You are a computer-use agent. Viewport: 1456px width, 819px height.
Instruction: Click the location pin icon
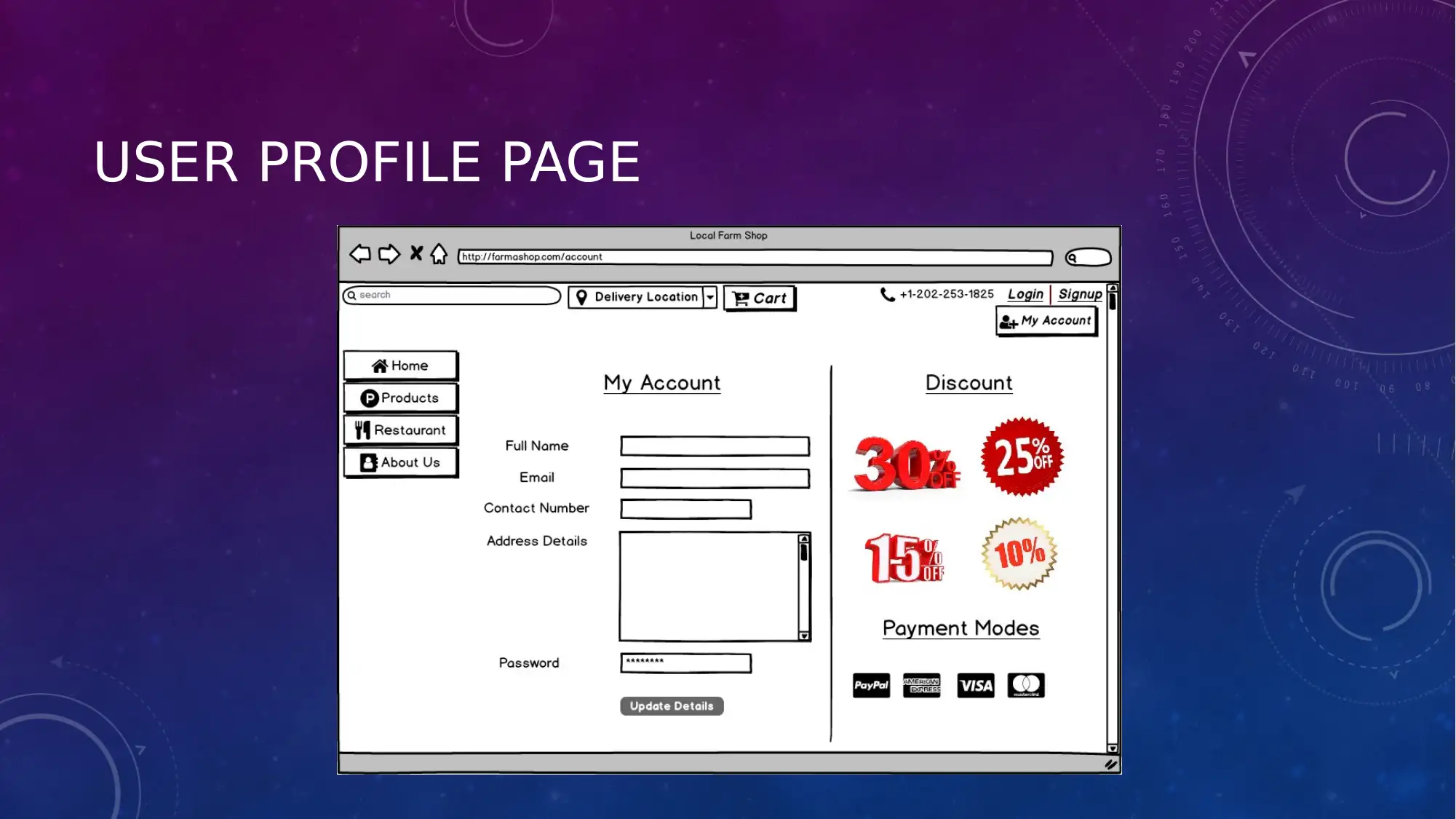click(x=581, y=297)
